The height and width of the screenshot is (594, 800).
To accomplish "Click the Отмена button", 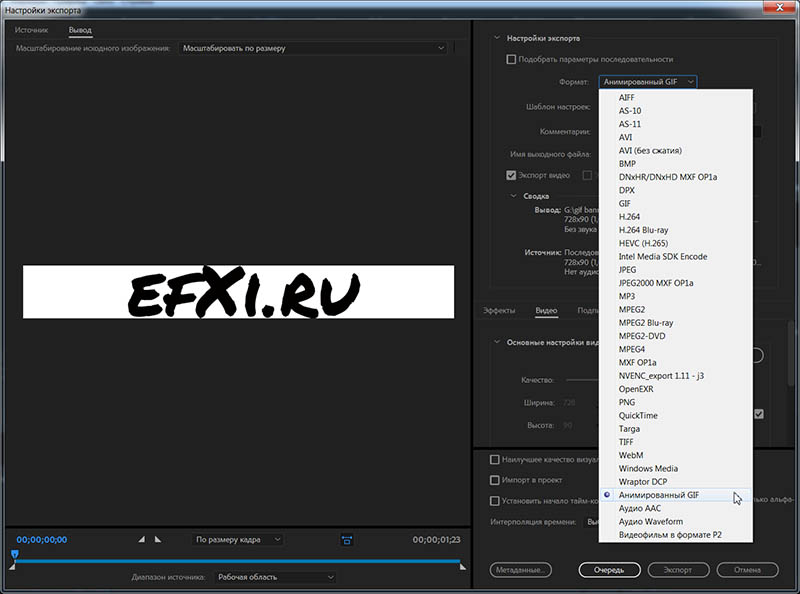I will tap(747, 570).
